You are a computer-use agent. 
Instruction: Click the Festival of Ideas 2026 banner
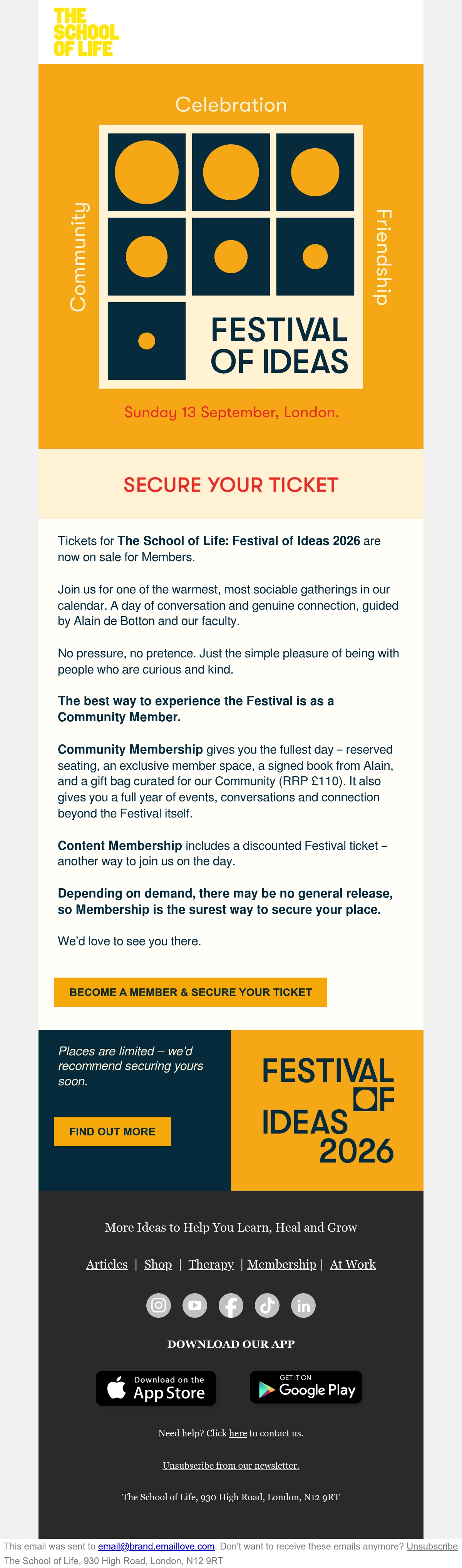point(328,1110)
